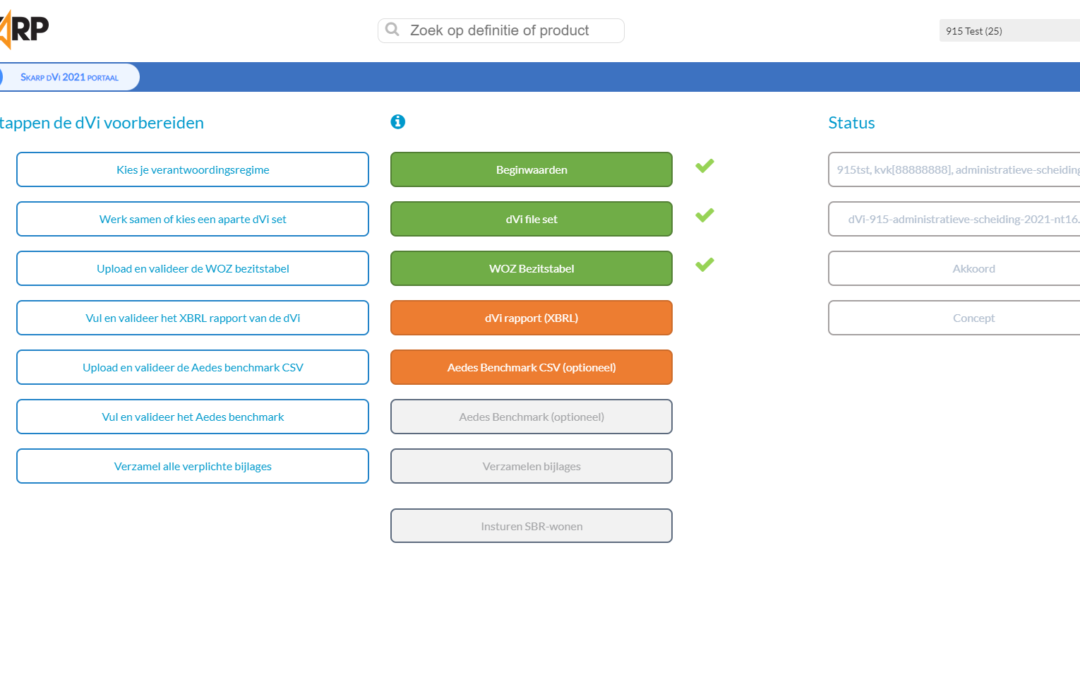This screenshot has height=675, width=1080.
Task: Open Aedes Benchmark CSV (optioneel) orange button
Action: pos(531,367)
